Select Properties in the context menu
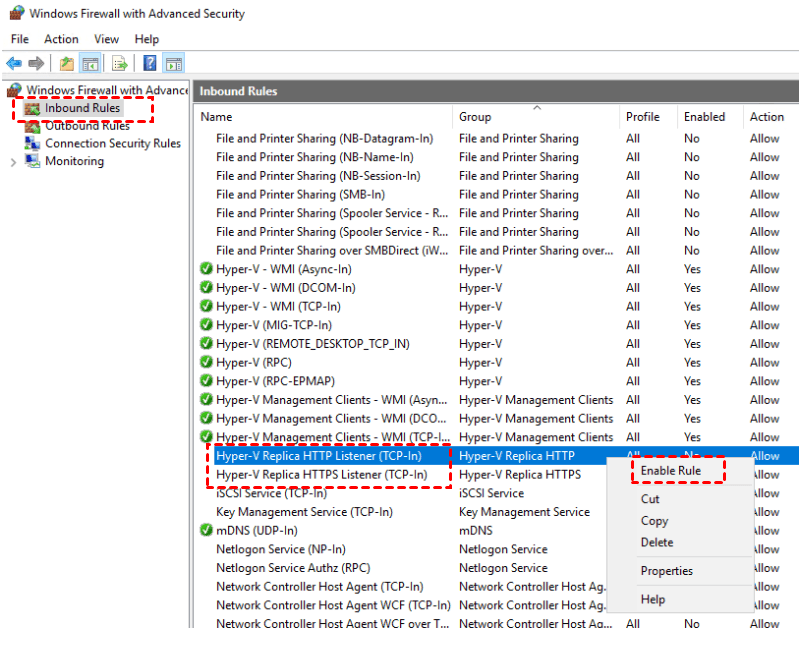Screen dimensions: 799x655 point(666,571)
